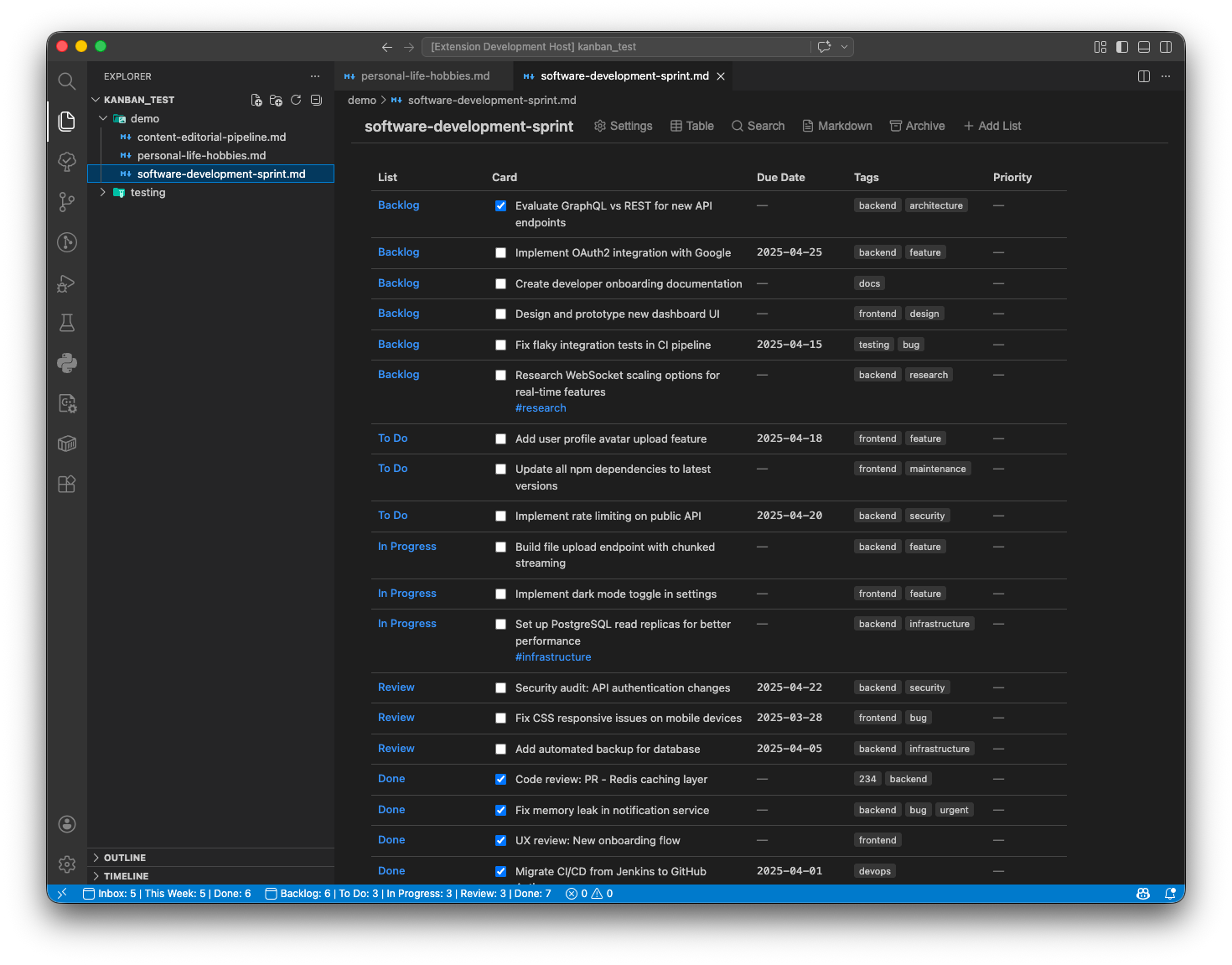Open the Archive
The width and height of the screenshot is (1232, 965).
(917, 126)
